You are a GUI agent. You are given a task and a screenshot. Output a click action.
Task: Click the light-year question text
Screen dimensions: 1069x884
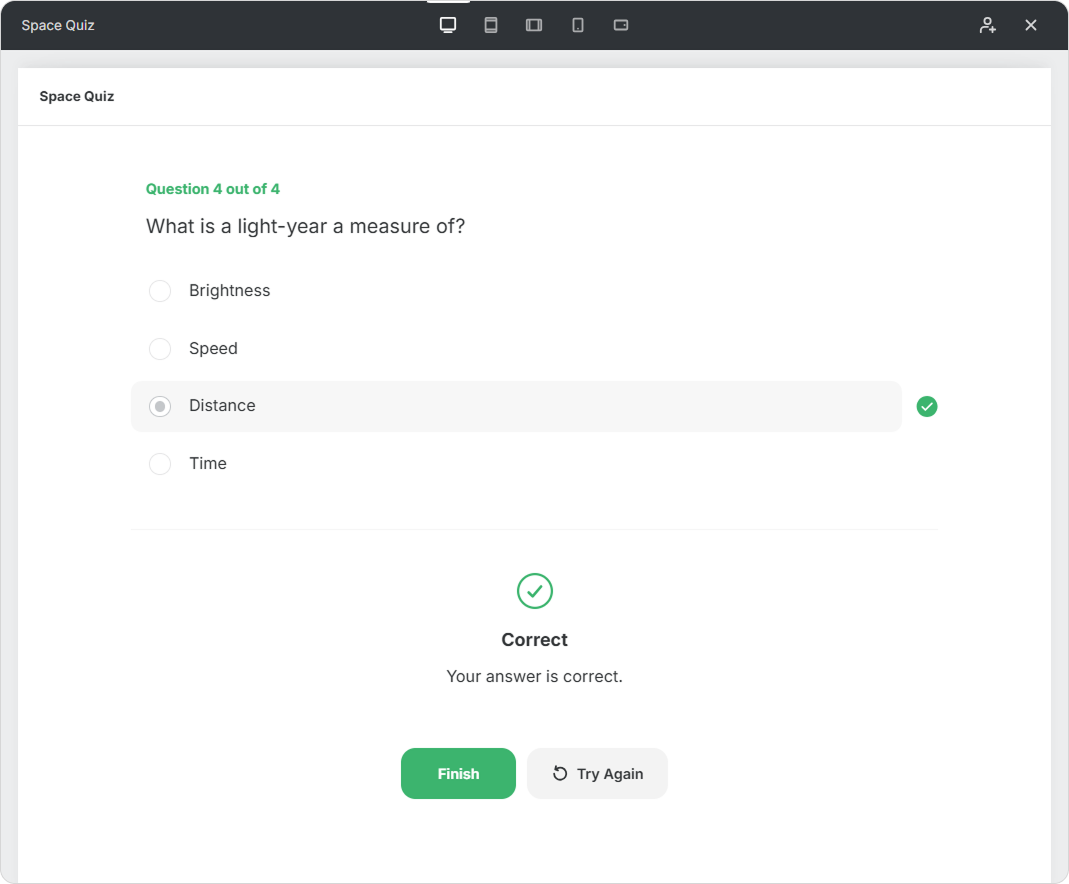point(305,227)
